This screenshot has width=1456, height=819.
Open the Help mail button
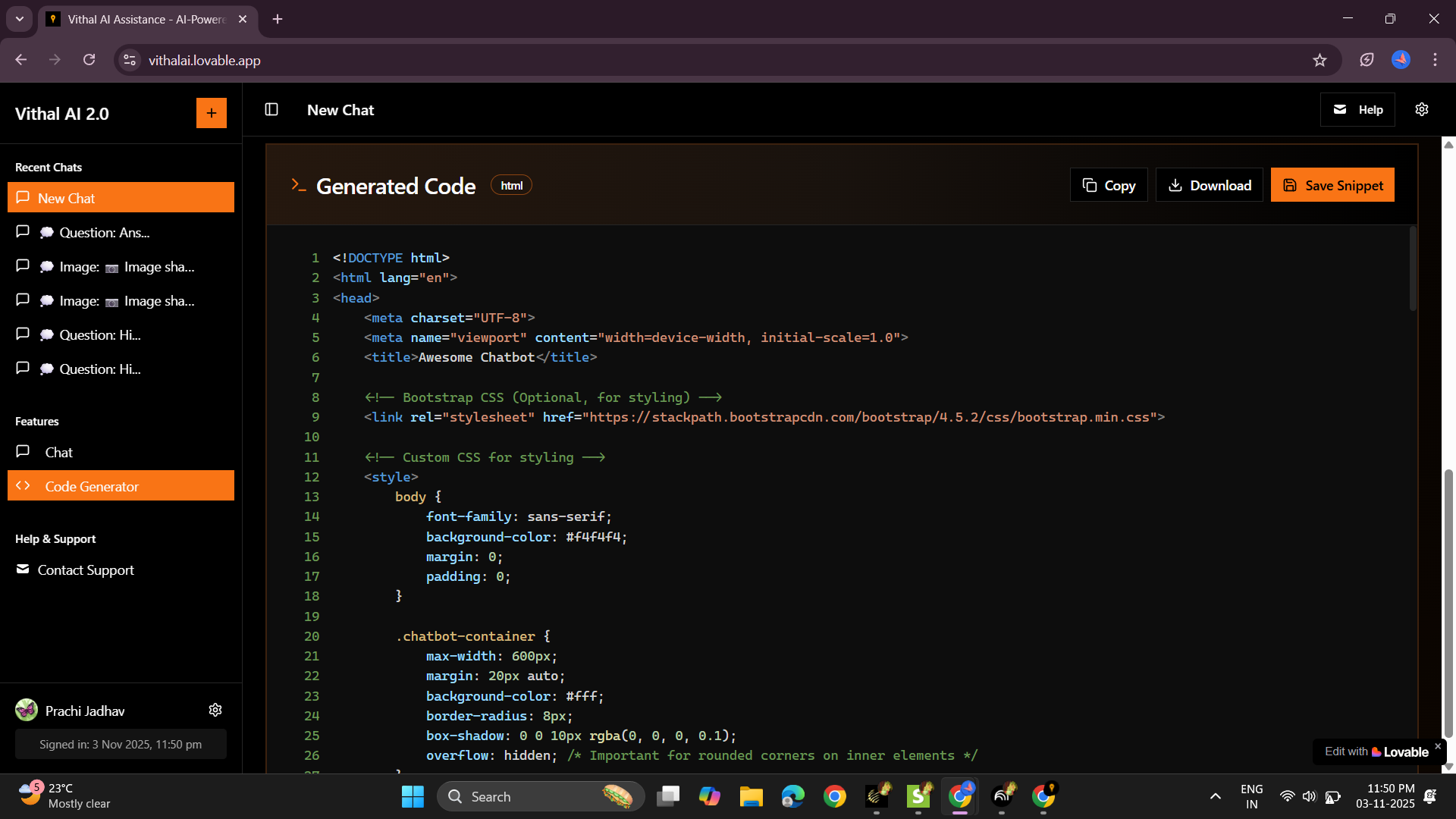click(x=1357, y=110)
